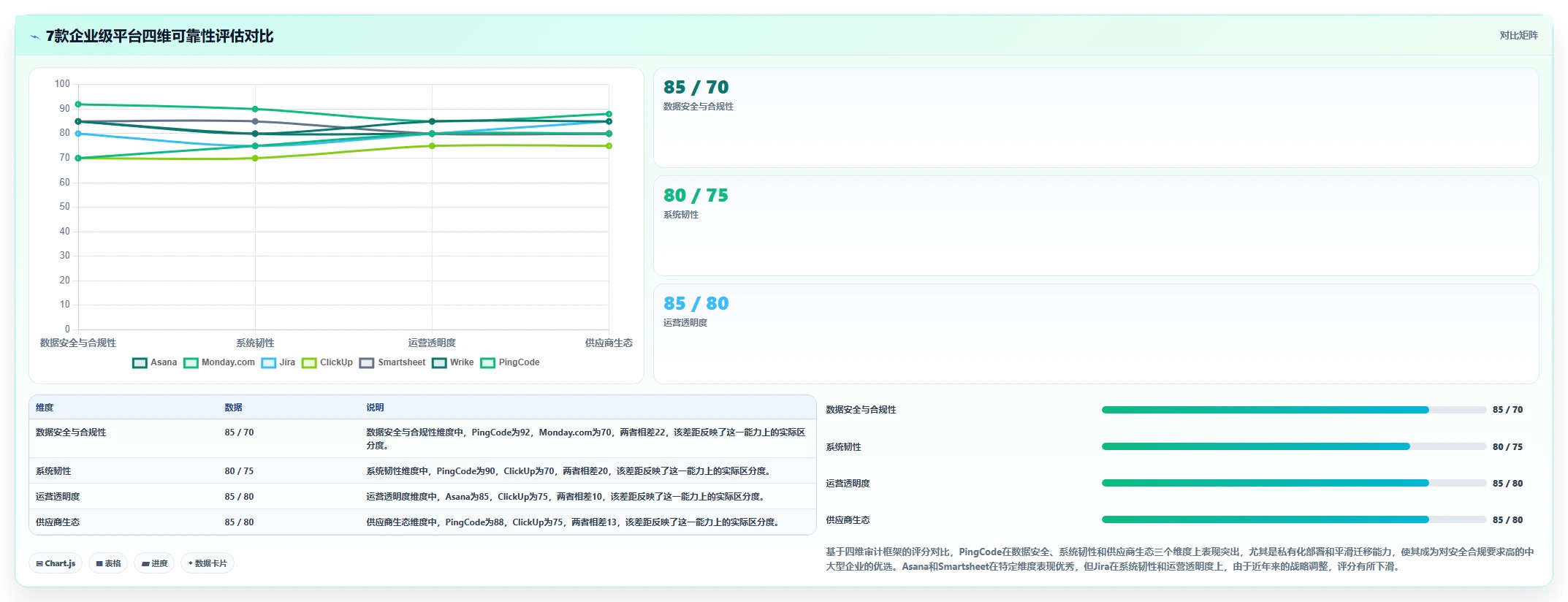Click the 表格 tag chip
The image size is (1568, 602).
[x=108, y=563]
